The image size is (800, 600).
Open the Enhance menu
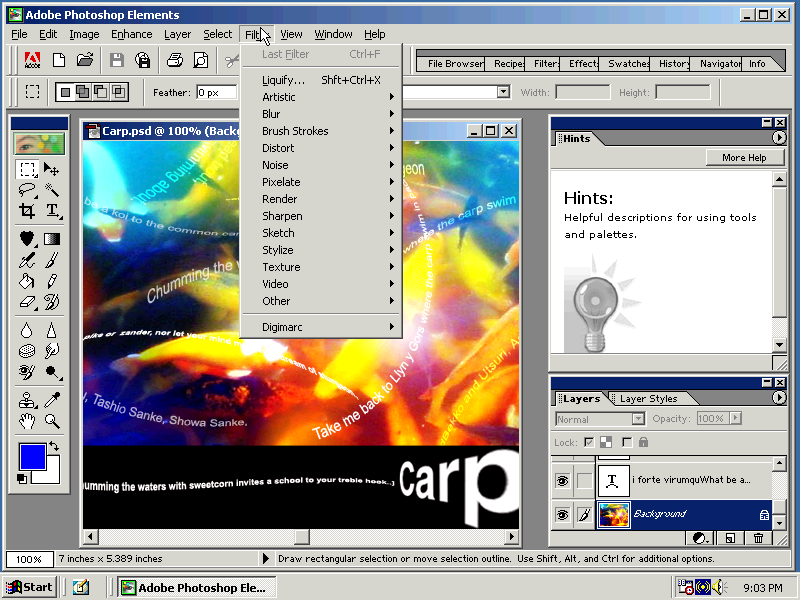tap(132, 34)
